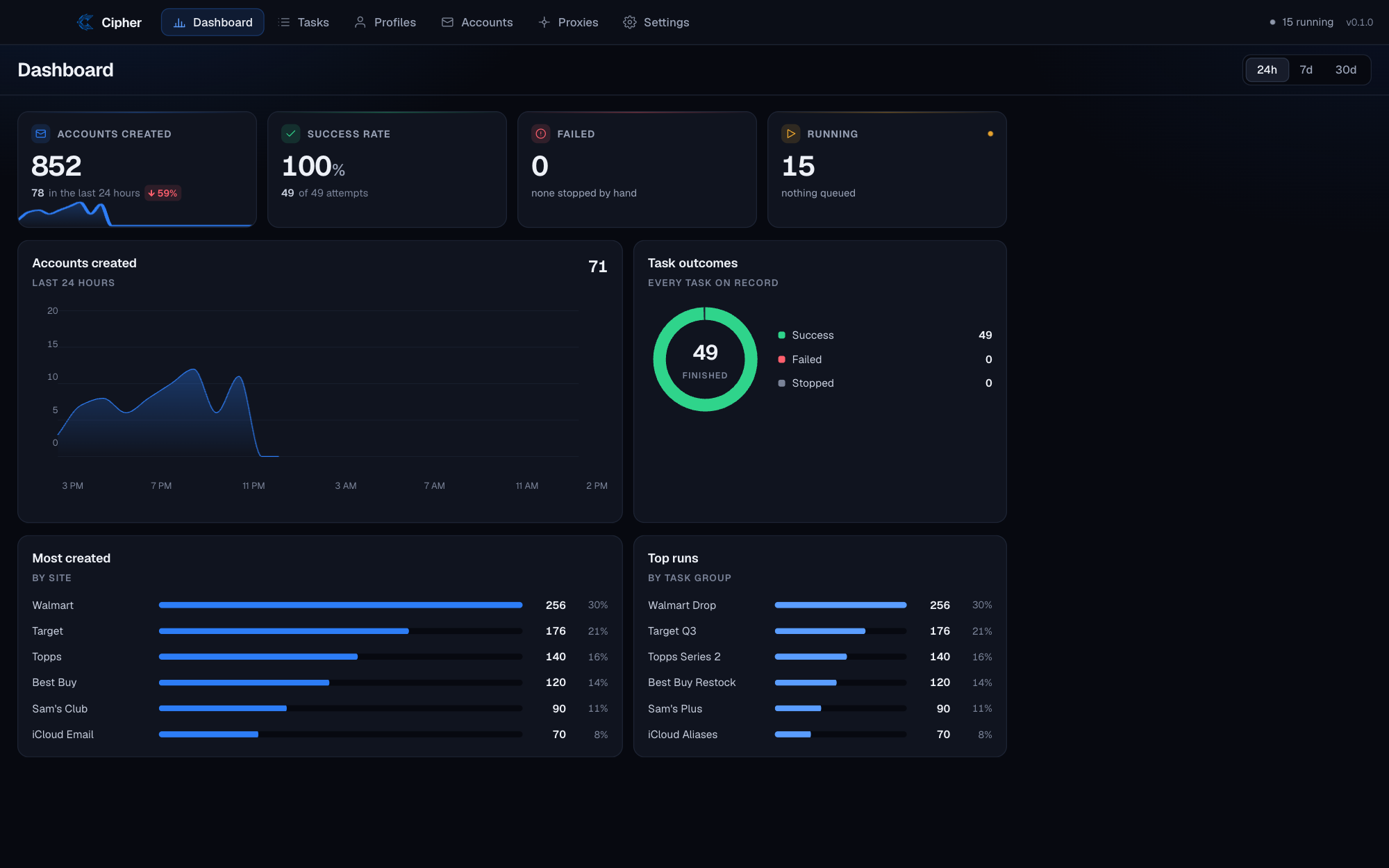1389x868 pixels.
Task: Click the 59% decrease badge
Action: 163,193
